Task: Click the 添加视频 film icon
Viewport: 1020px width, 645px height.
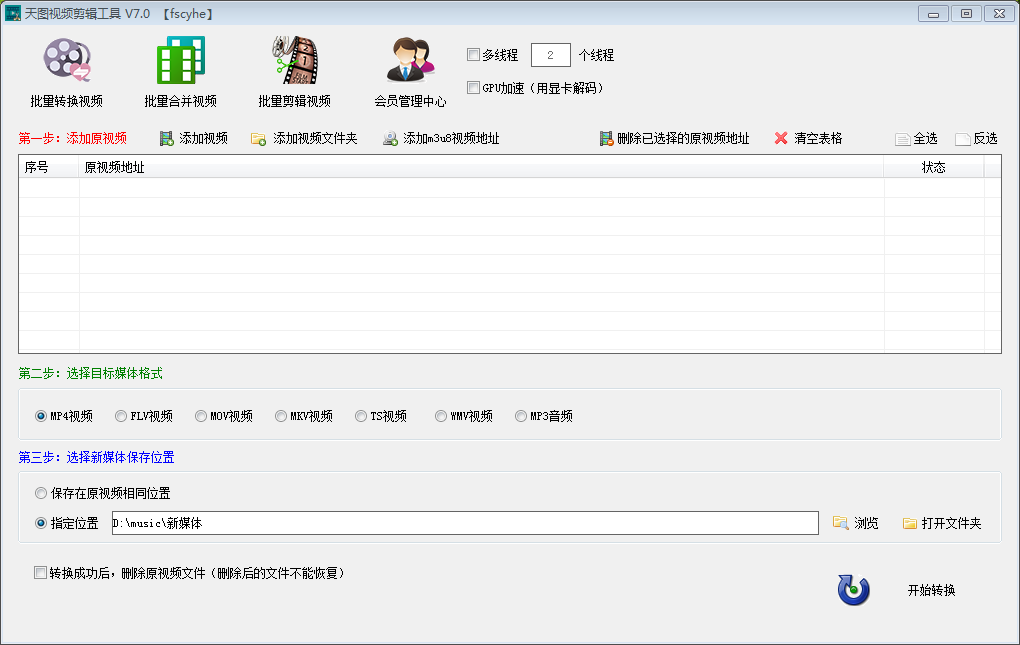Action: click(x=167, y=138)
